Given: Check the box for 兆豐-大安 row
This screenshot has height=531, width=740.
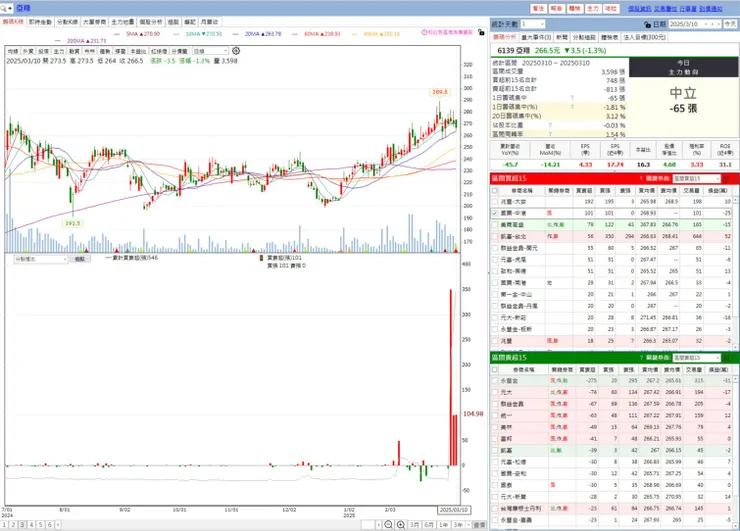Looking at the screenshot, I should [x=495, y=202].
